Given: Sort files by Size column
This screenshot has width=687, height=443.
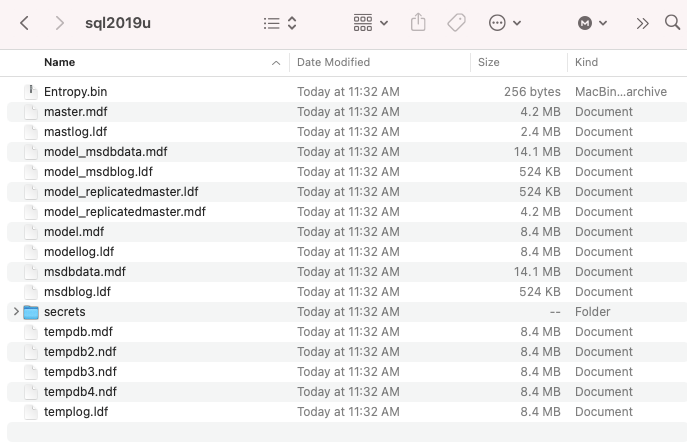Looking at the screenshot, I should pos(489,62).
